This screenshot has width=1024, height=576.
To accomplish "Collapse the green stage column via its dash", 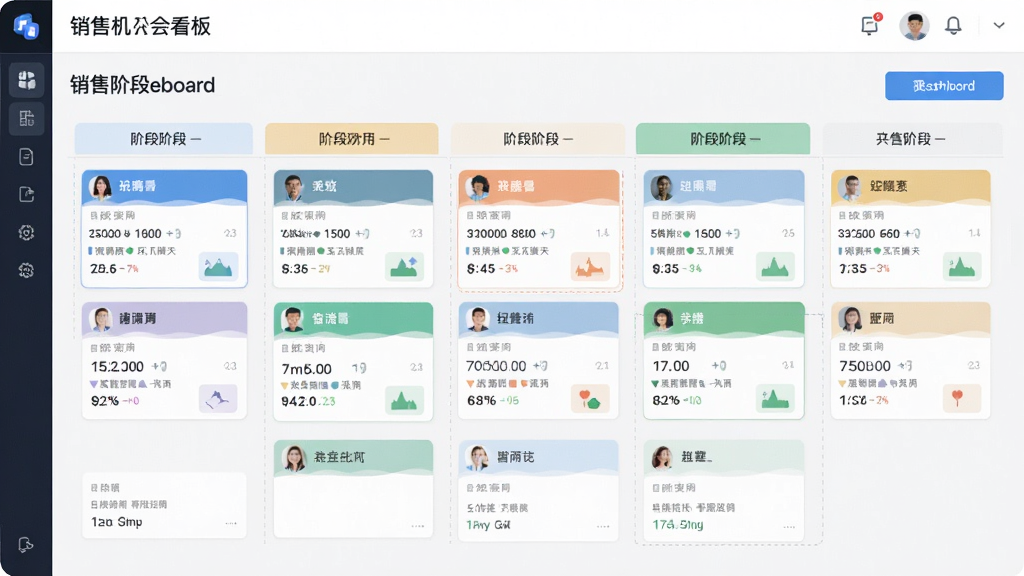I will (755, 139).
